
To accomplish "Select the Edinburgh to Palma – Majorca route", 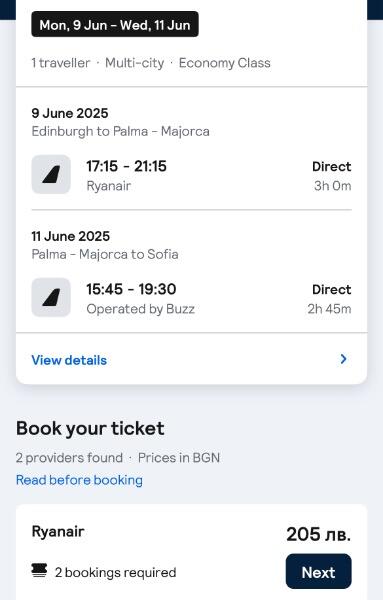I will pyautogui.click(x=121, y=131).
